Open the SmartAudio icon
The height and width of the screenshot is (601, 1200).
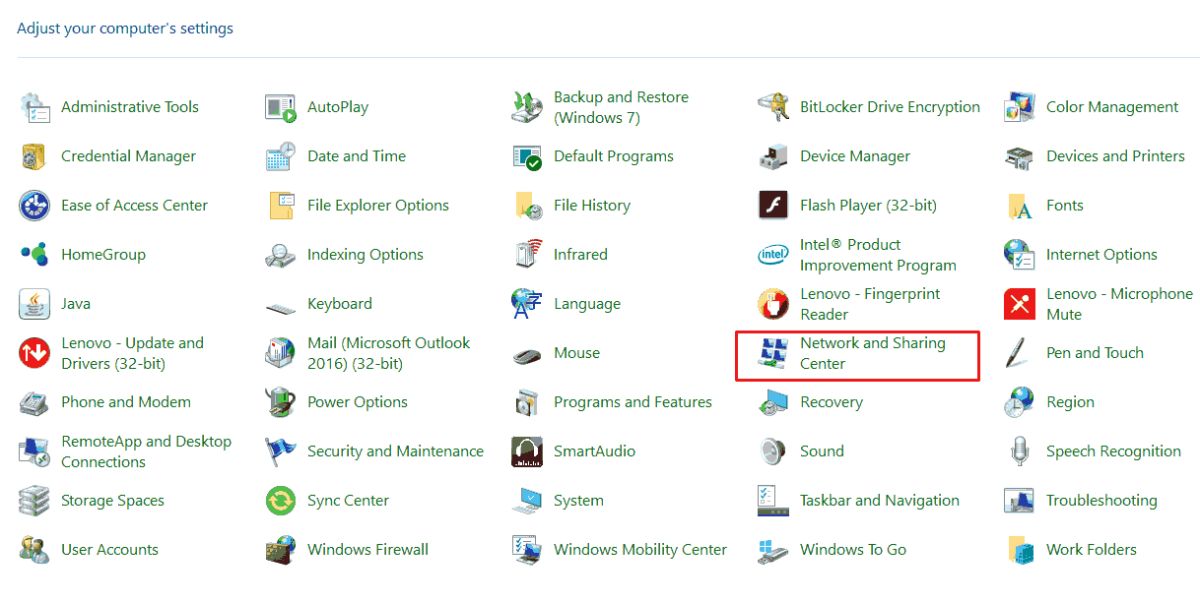click(527, 452)
